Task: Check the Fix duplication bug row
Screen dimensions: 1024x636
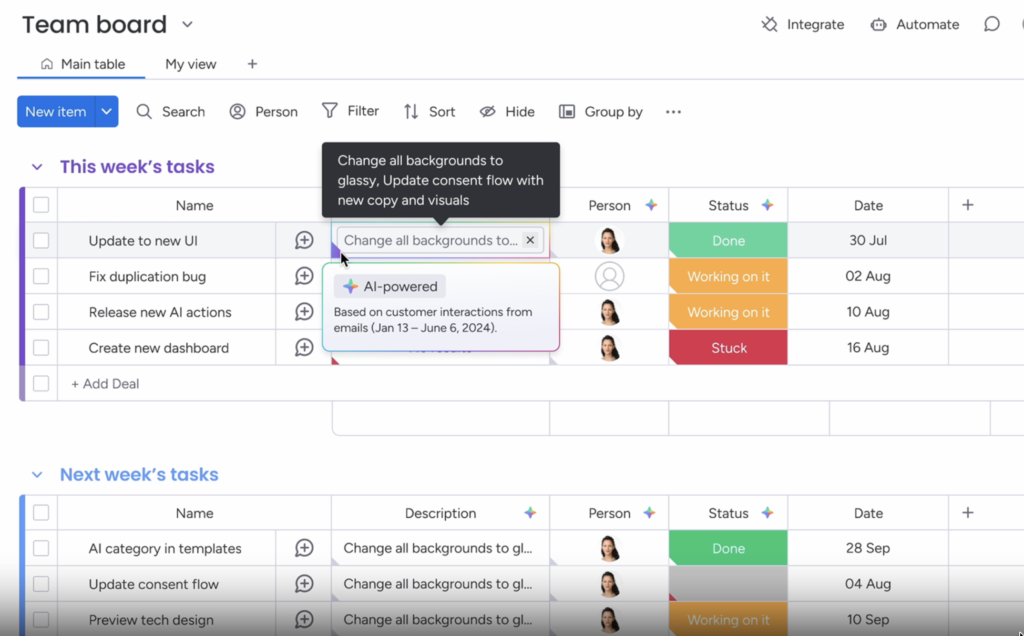Action: [41, 276]
